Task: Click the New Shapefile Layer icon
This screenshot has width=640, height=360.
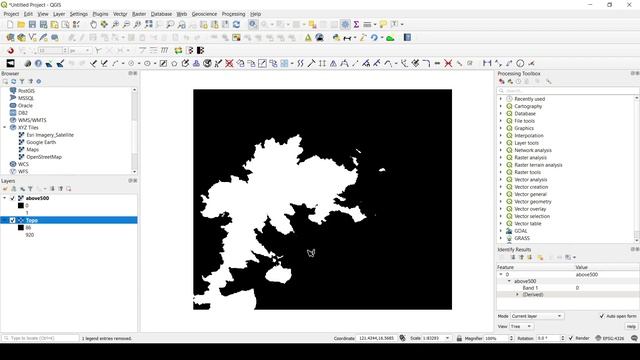Action: pyautogui.click(x=32, y=38)
